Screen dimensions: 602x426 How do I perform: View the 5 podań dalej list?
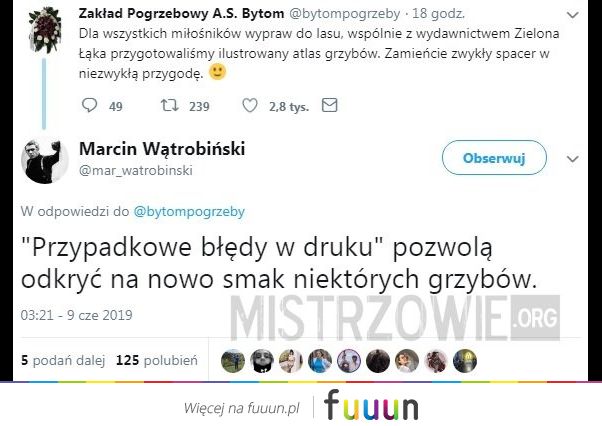[x=63, y=360]
